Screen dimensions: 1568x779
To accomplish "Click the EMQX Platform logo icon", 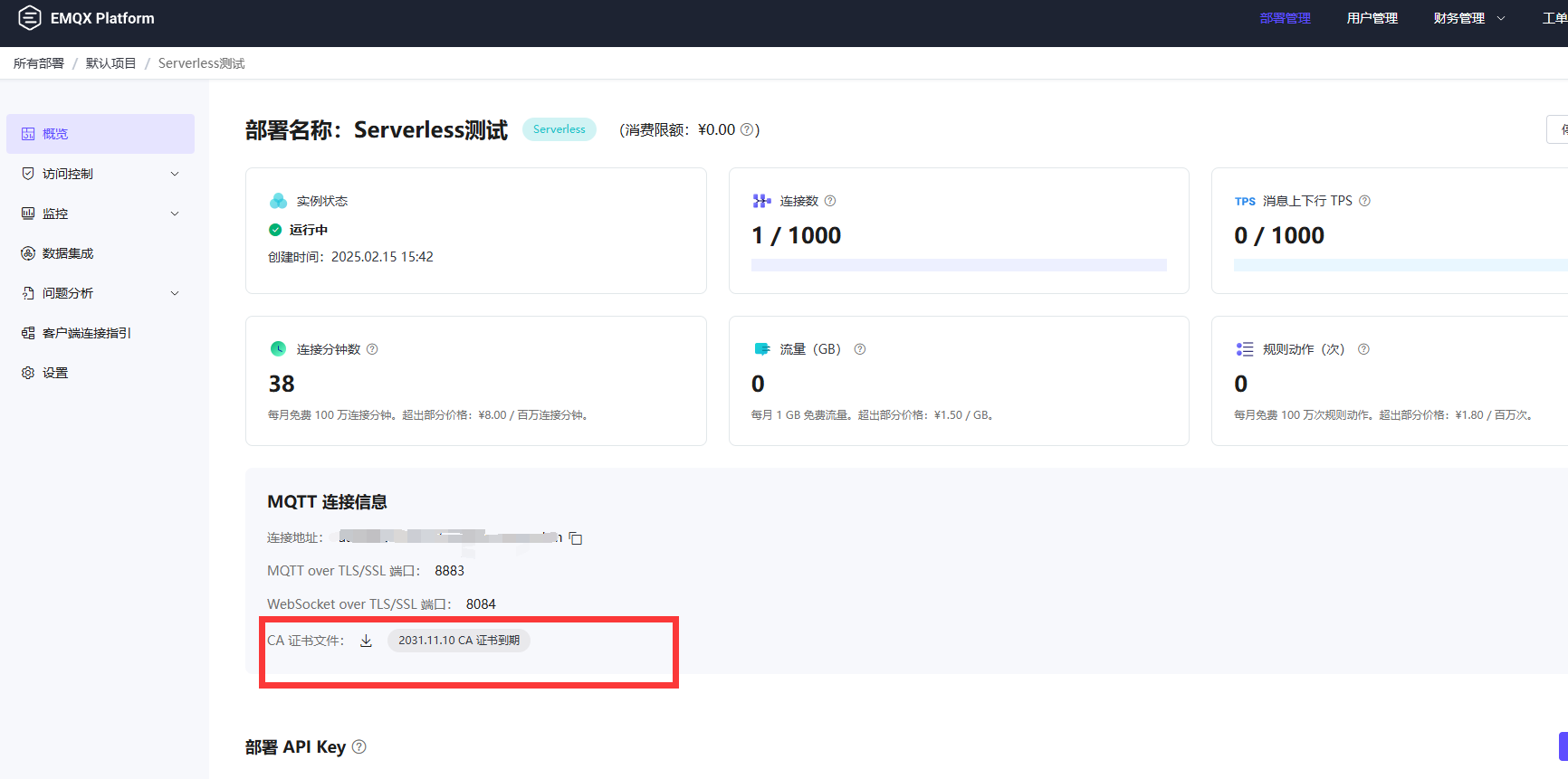I will [x=30, y=18].
